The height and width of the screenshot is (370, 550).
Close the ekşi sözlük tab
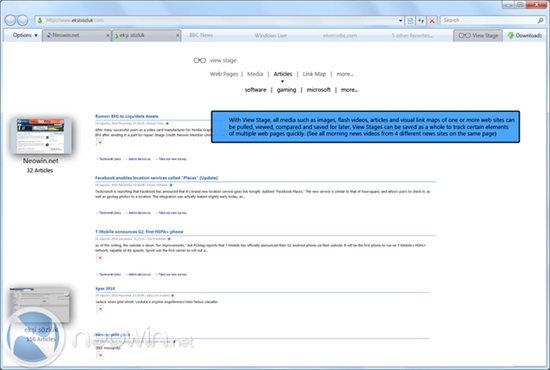(177, 35)
